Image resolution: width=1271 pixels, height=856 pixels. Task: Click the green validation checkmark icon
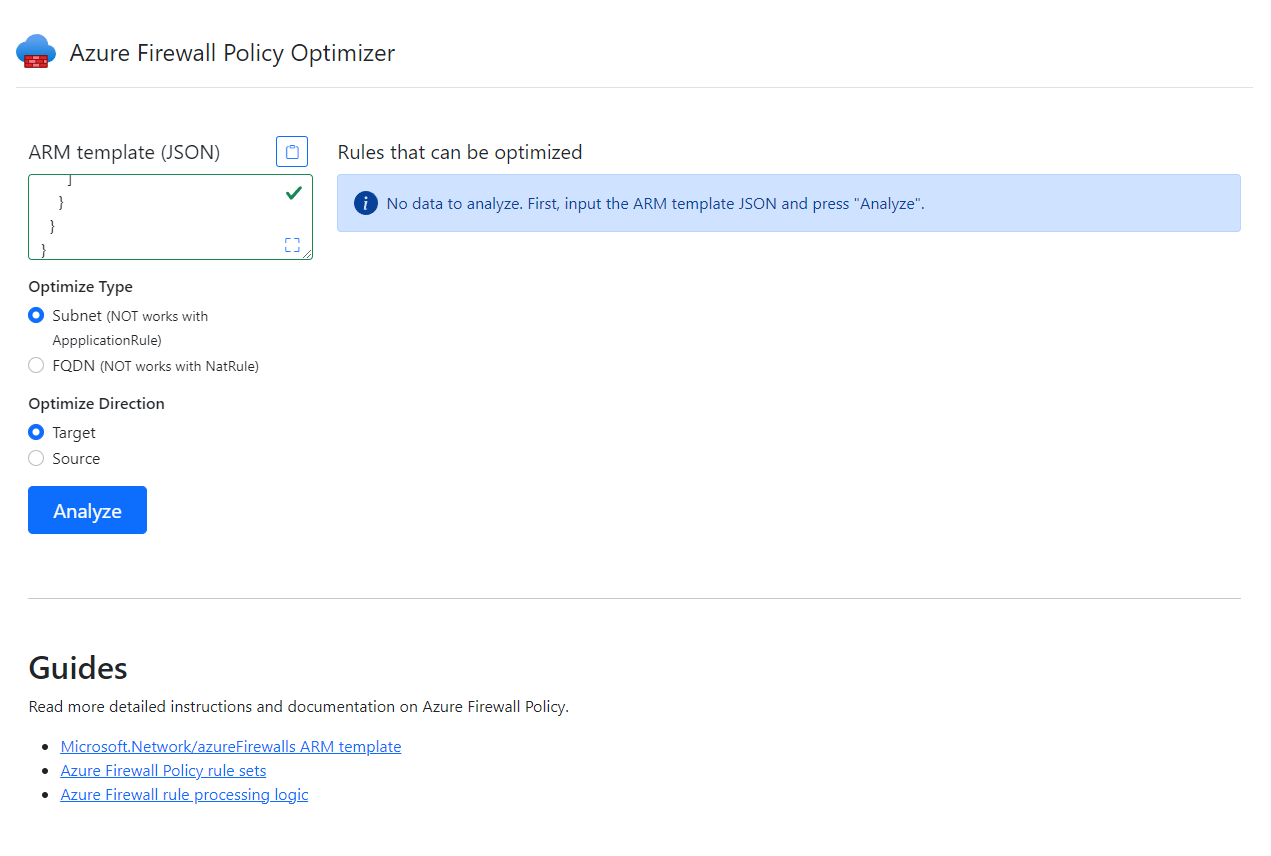coord(293,193)
